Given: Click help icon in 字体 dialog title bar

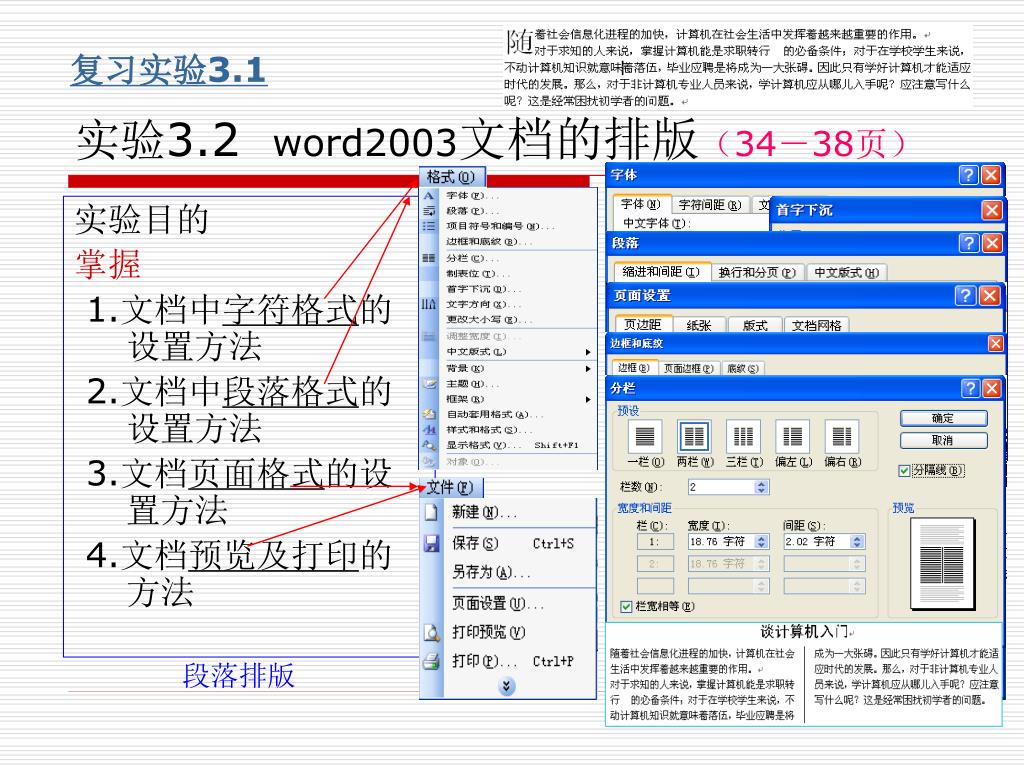Looking at the screenshot, I should (x=968, y=175).
